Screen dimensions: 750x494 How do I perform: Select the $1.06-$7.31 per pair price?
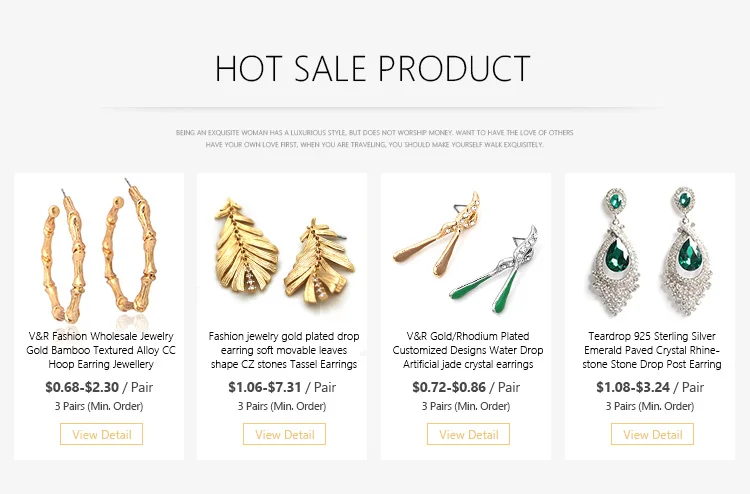282,387
